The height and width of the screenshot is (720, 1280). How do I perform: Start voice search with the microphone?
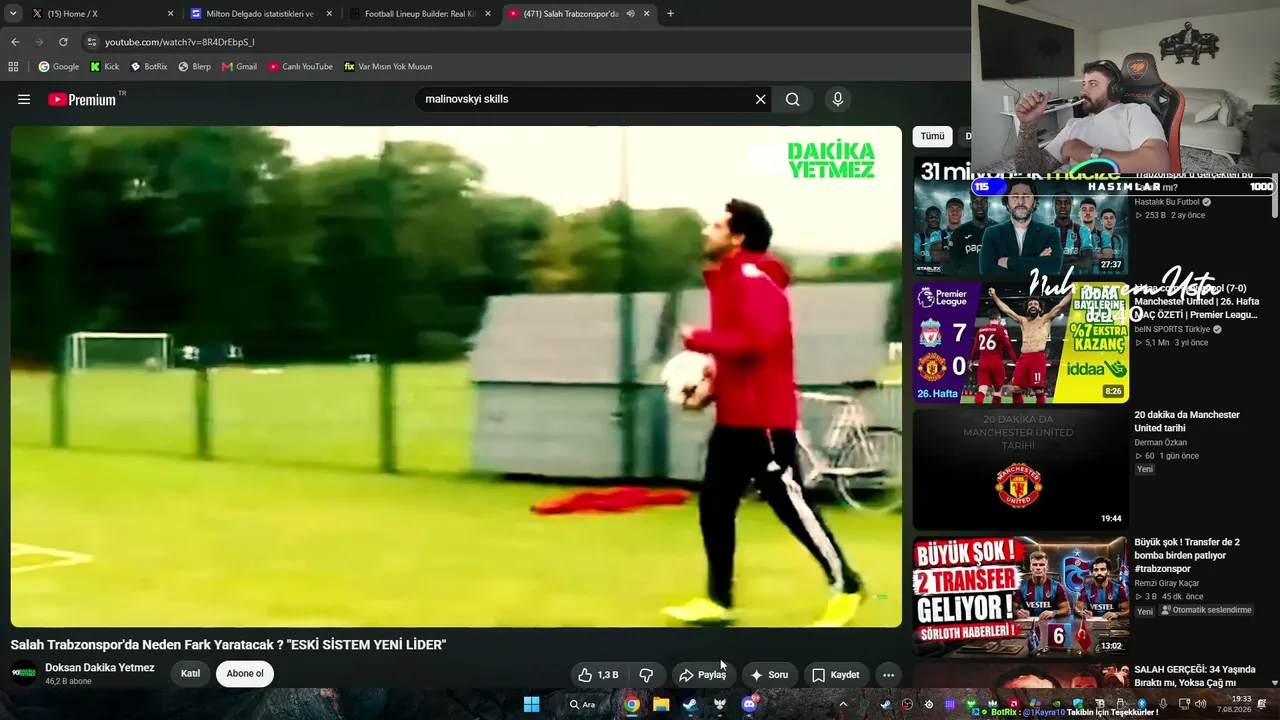click(838, 99)
